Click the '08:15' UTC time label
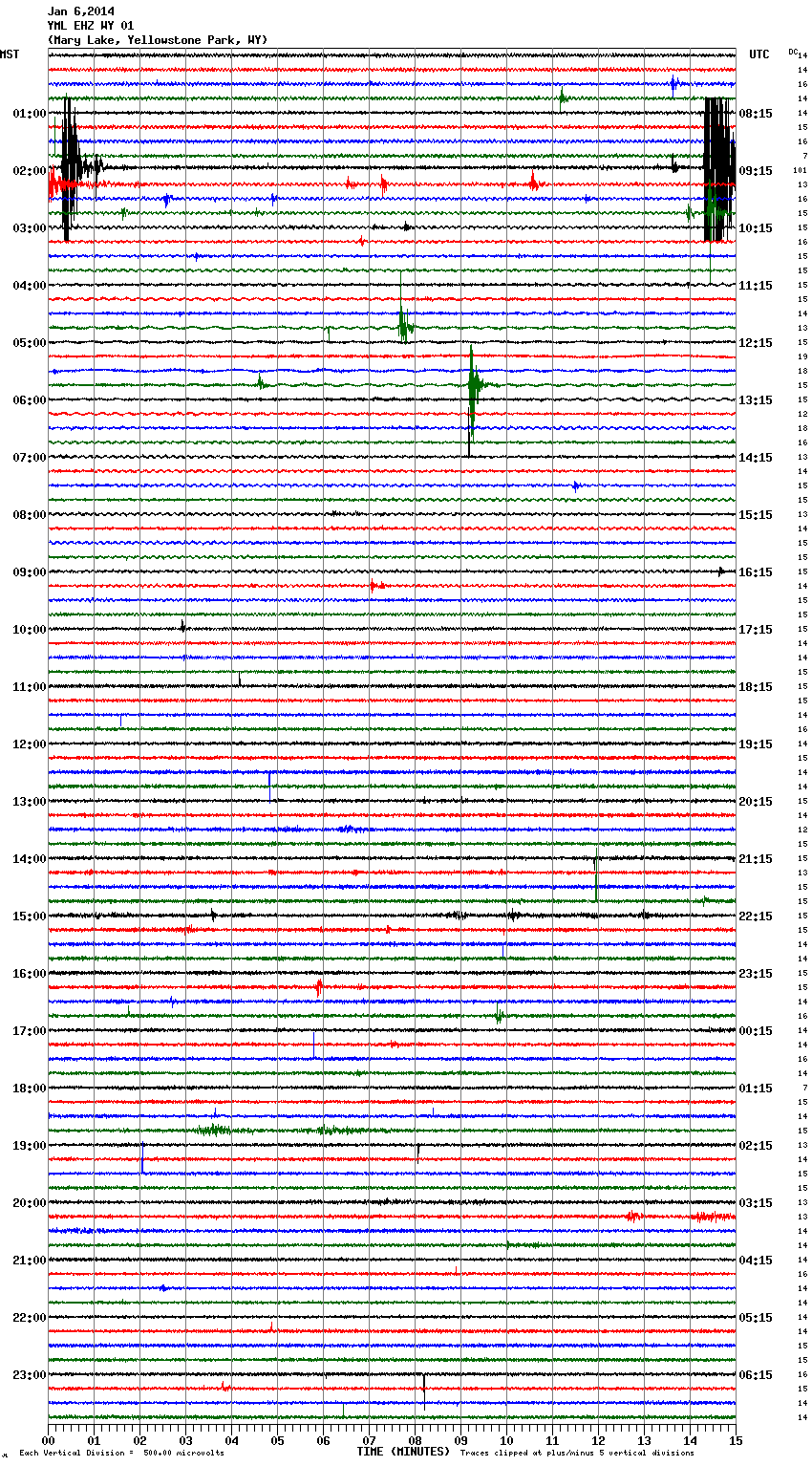This screenshot has height=1466, width=812. point(756,114)
